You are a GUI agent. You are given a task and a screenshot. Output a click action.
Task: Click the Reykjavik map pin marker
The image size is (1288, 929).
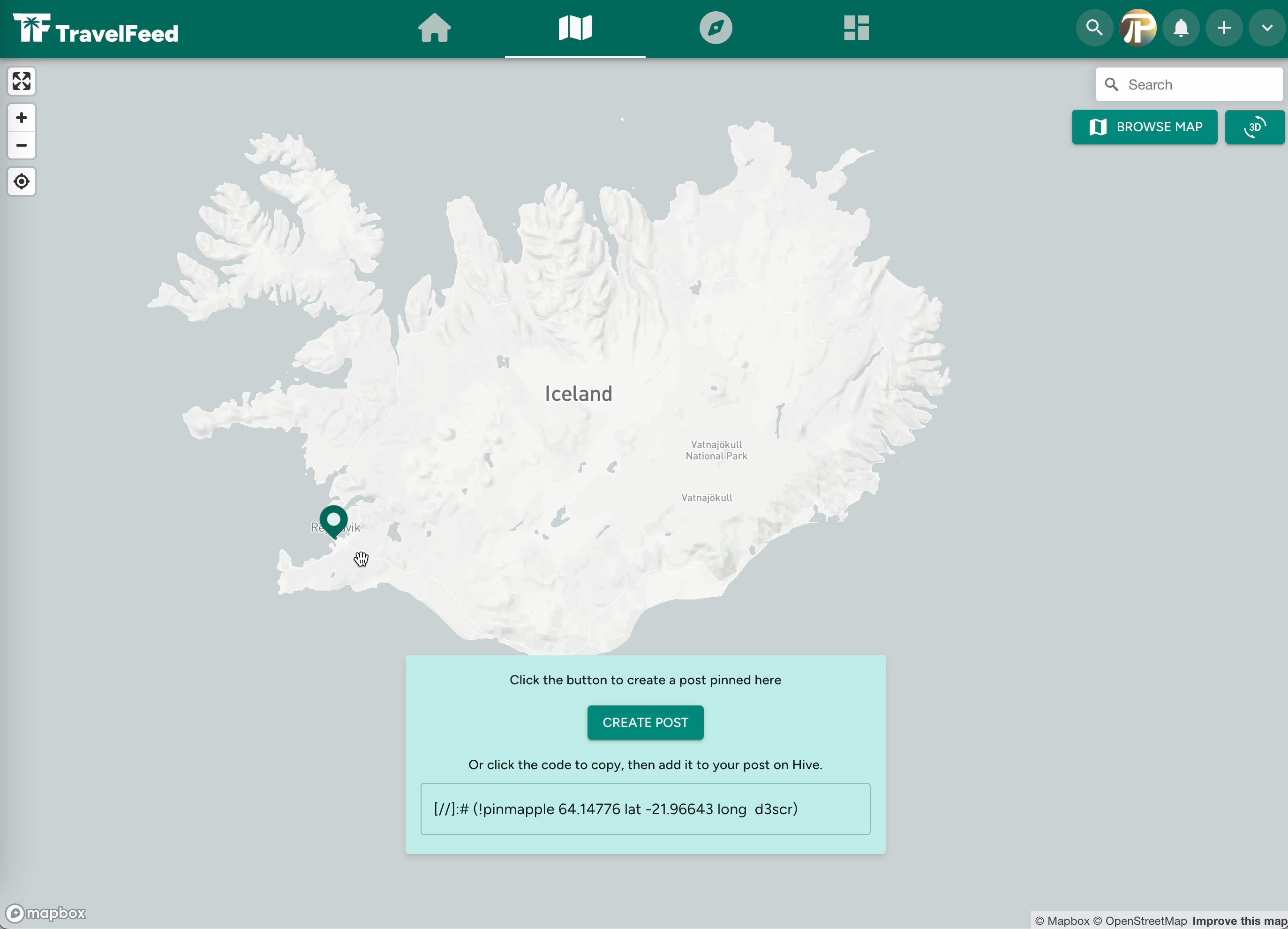333,521
